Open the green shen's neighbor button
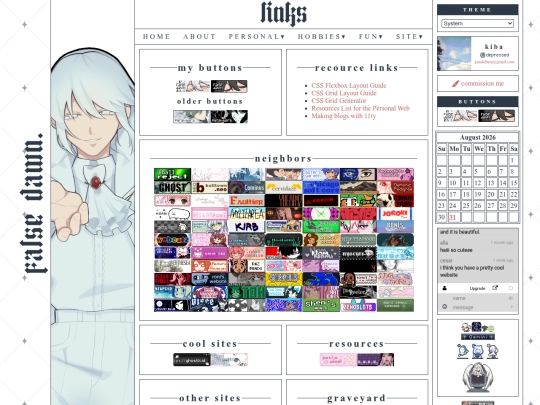The height and width of the screenshot is (405, 540). (321, 305)
